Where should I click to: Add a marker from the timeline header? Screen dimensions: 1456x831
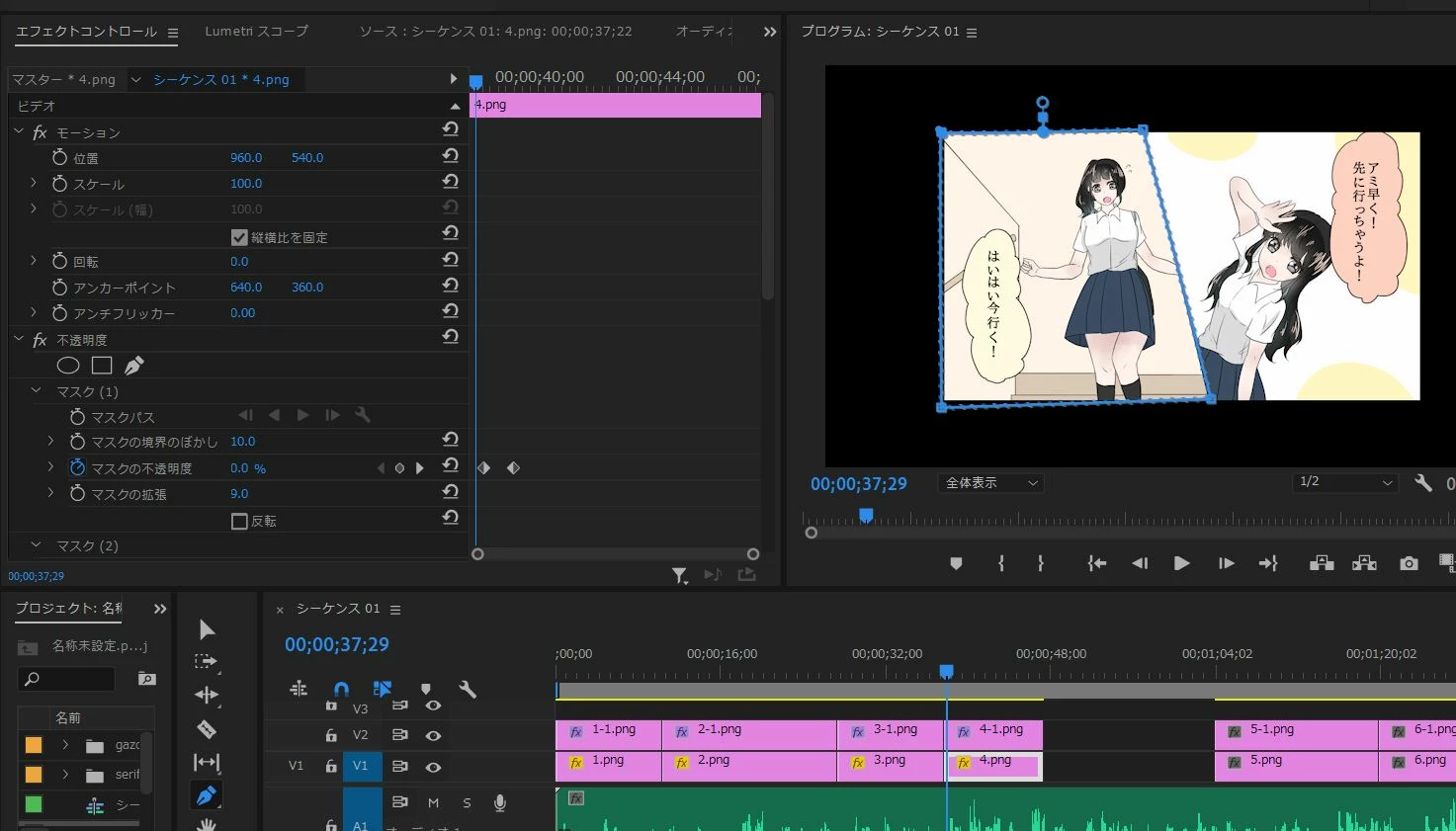(426, 690)
